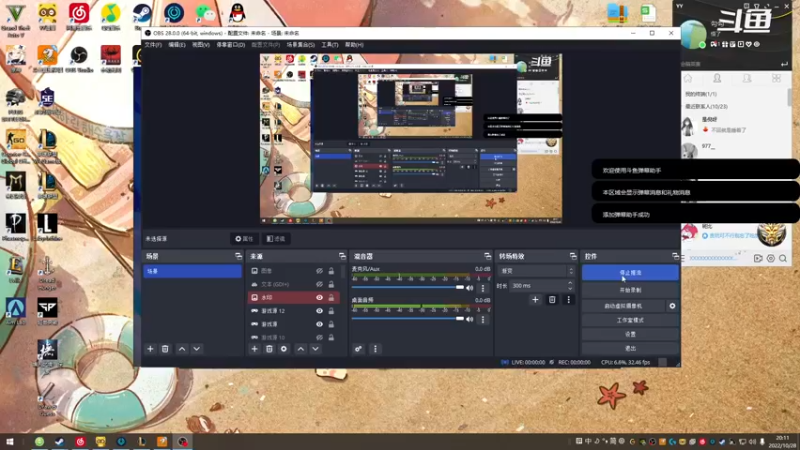Image resolution: width=800 pixels, height=450 pixels.
Task: Click the start recording button below stop streaming
Action: tap(630, 290)
